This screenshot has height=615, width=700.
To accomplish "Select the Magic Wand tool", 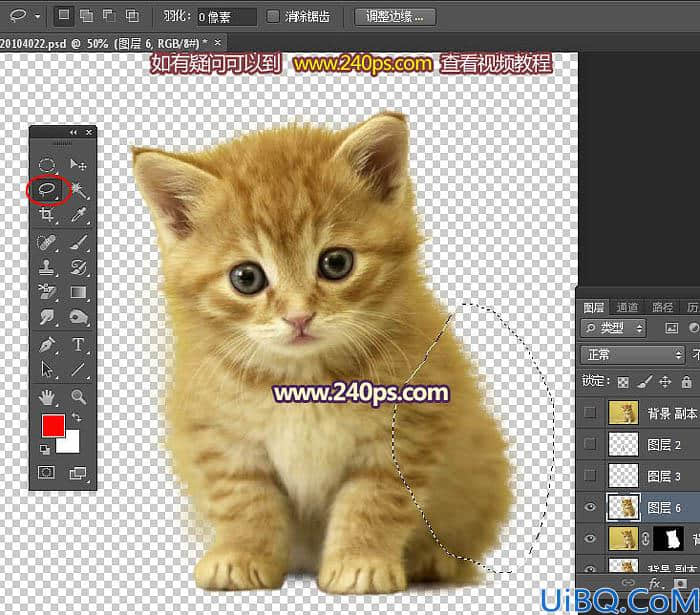I will point(79,190).
